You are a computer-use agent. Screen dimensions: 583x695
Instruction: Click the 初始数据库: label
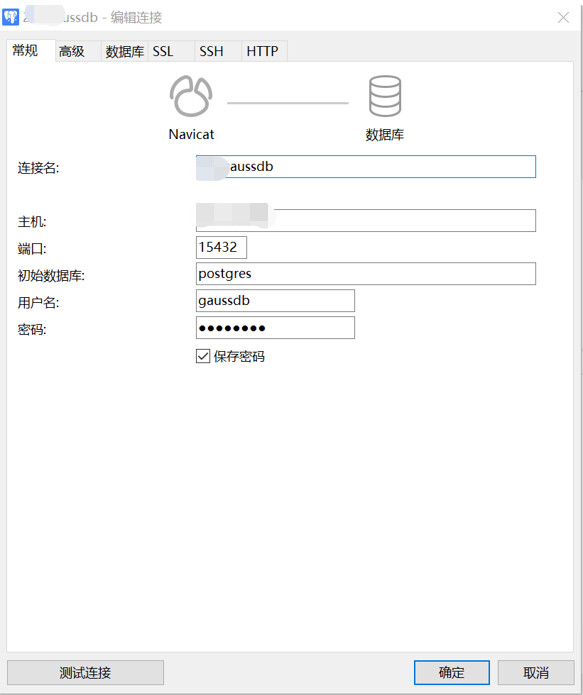pos(51,276)
